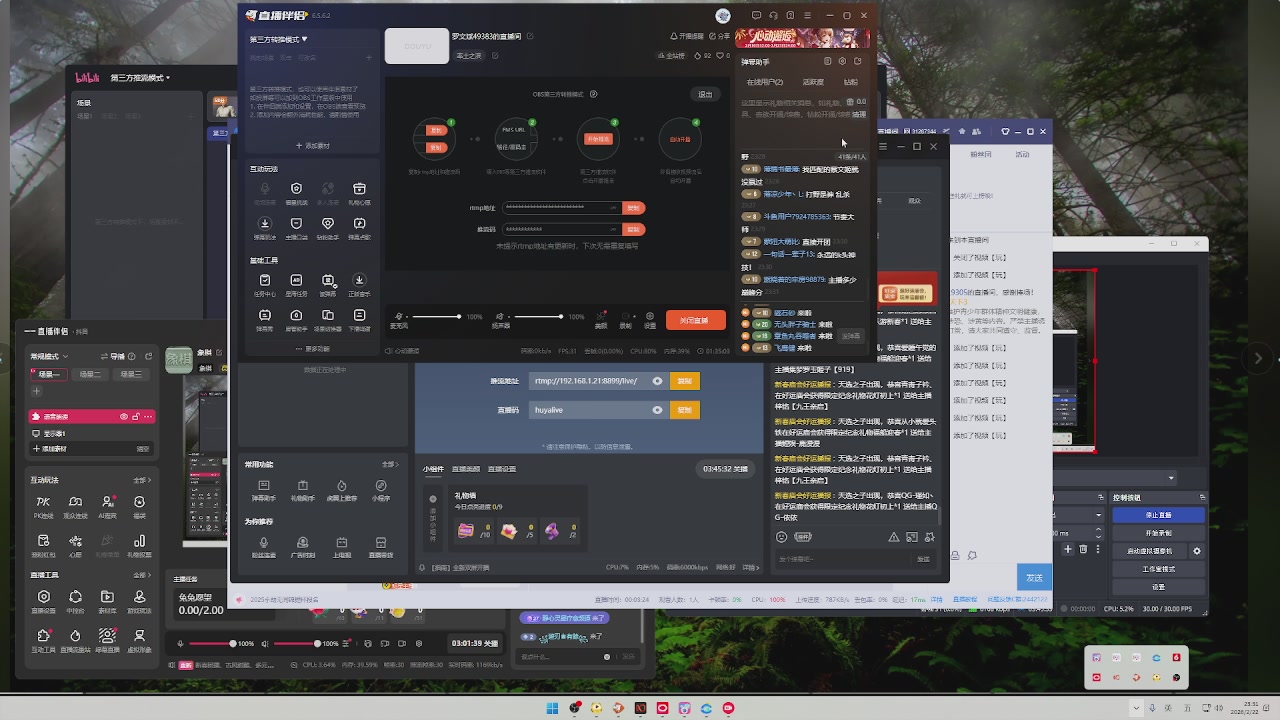The height and width of the screenshot is (720, 1280).
Task: Click 退出 to leave OBS第三方转推模式
Action: coord(705,95)
